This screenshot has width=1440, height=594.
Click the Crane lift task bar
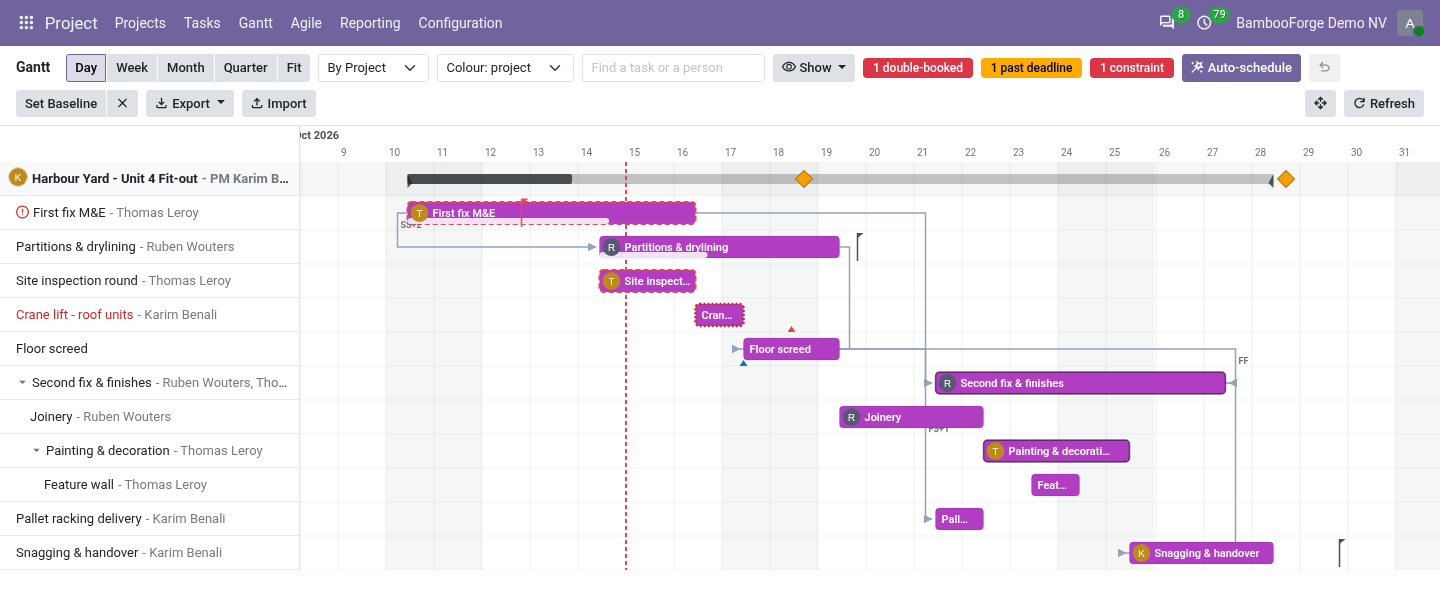(719, 315)
